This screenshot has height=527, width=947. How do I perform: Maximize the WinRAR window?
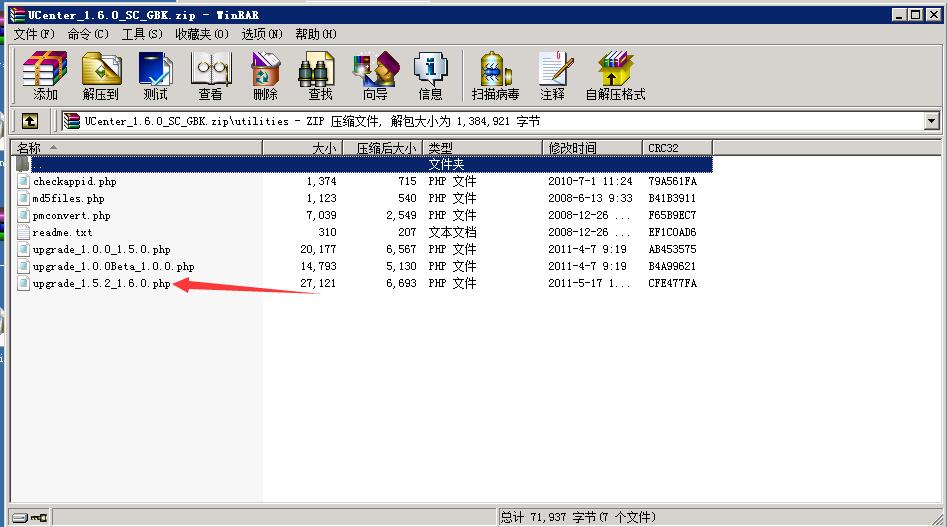point(916,14)
